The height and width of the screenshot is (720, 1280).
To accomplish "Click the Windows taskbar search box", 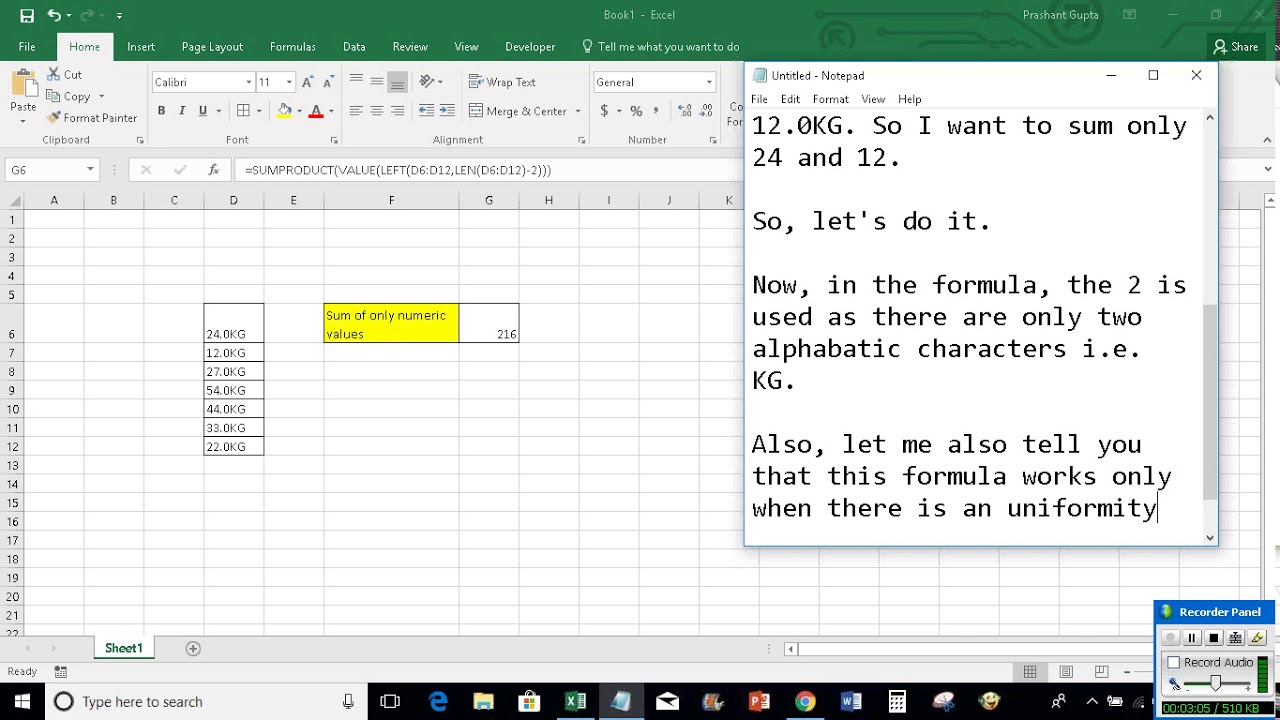I will (x=205, y=701).
